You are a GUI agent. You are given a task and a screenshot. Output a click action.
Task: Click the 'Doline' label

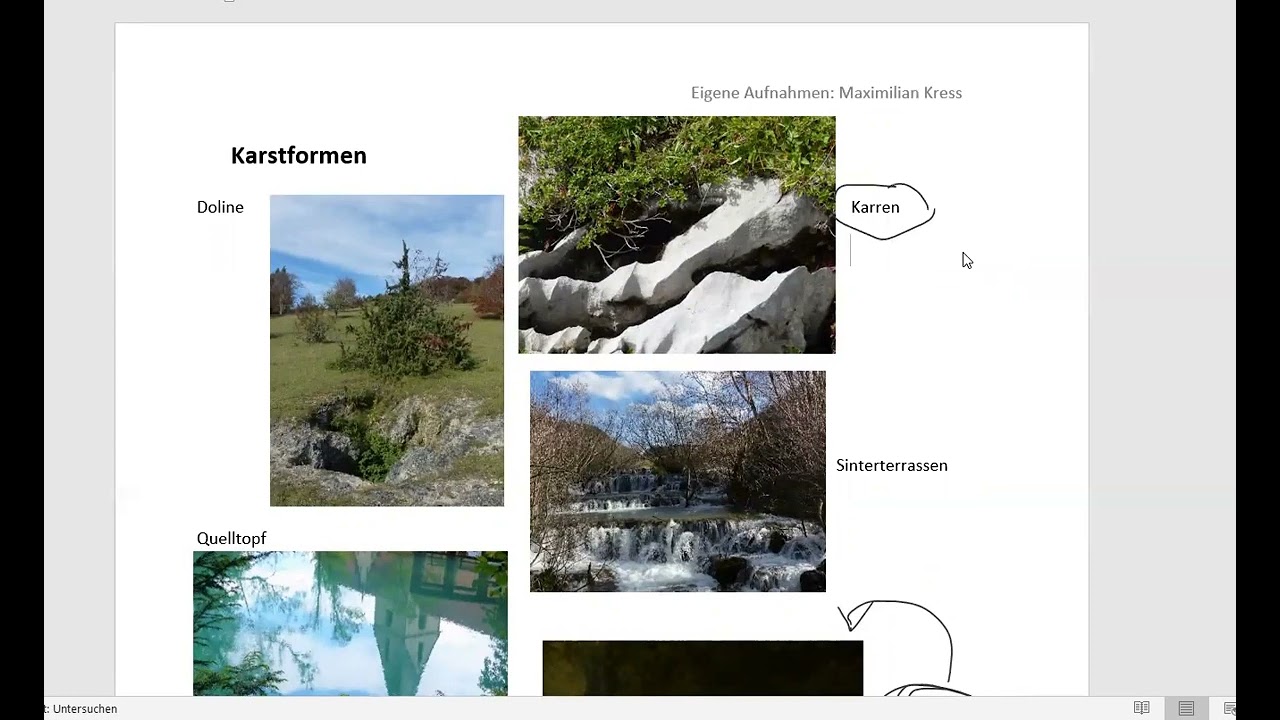pyautogui.click(x=220, y=207)
